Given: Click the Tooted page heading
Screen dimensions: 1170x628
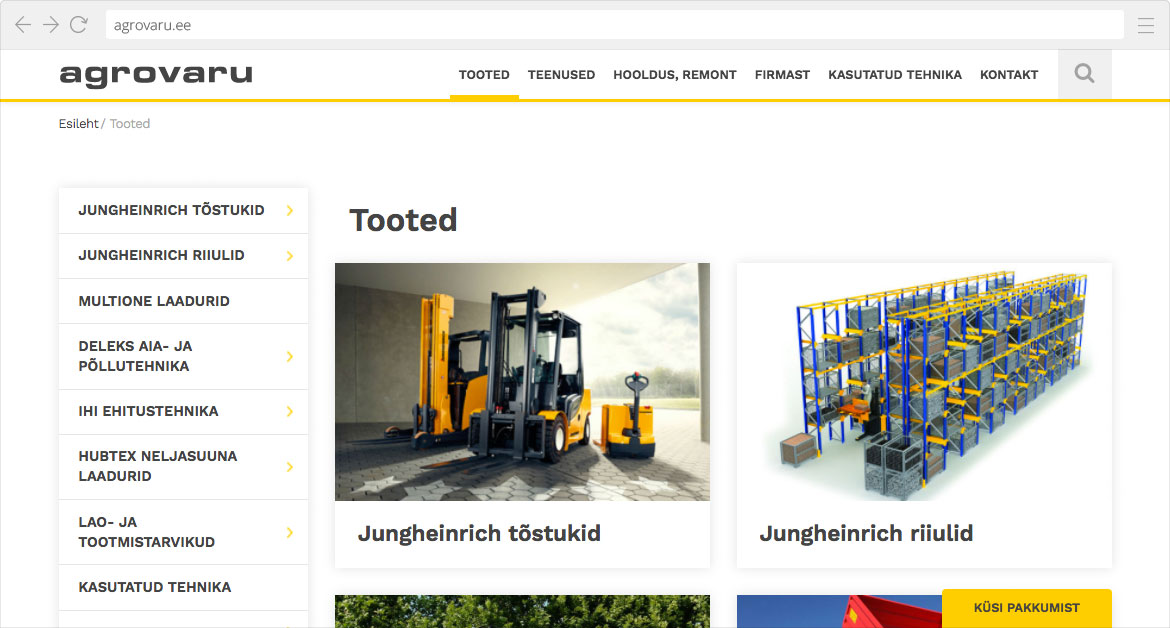Looking at the screenshot, I should [x=403, y=221].
